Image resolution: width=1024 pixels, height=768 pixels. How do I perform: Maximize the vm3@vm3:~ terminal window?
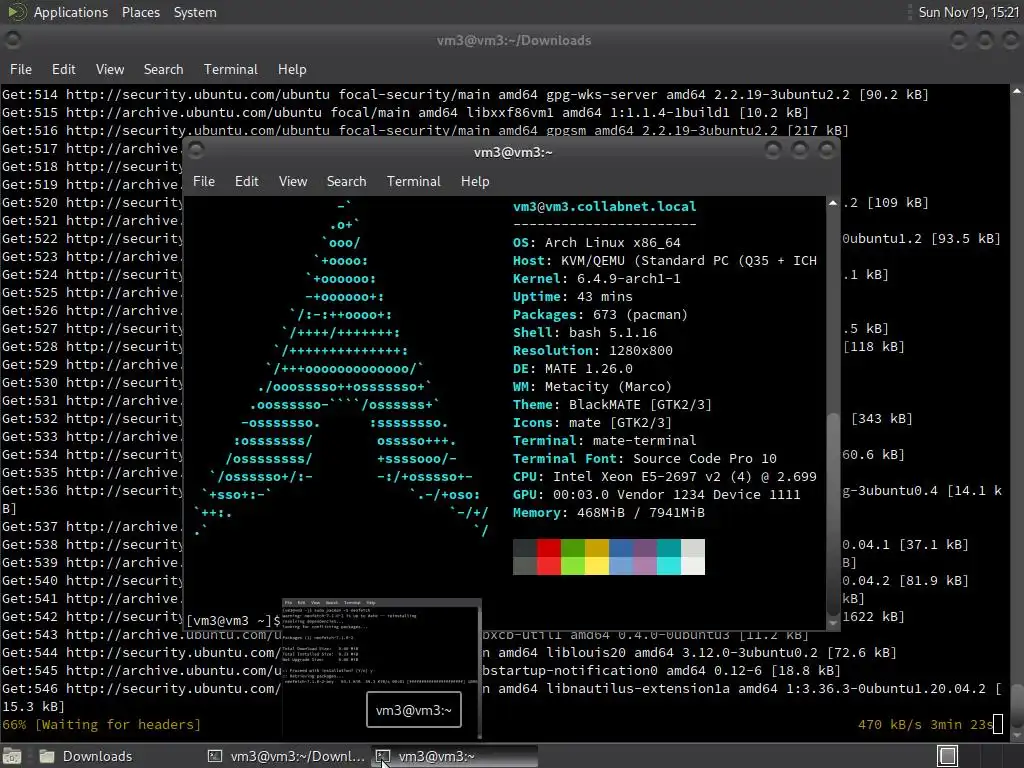tap(800, 151)
